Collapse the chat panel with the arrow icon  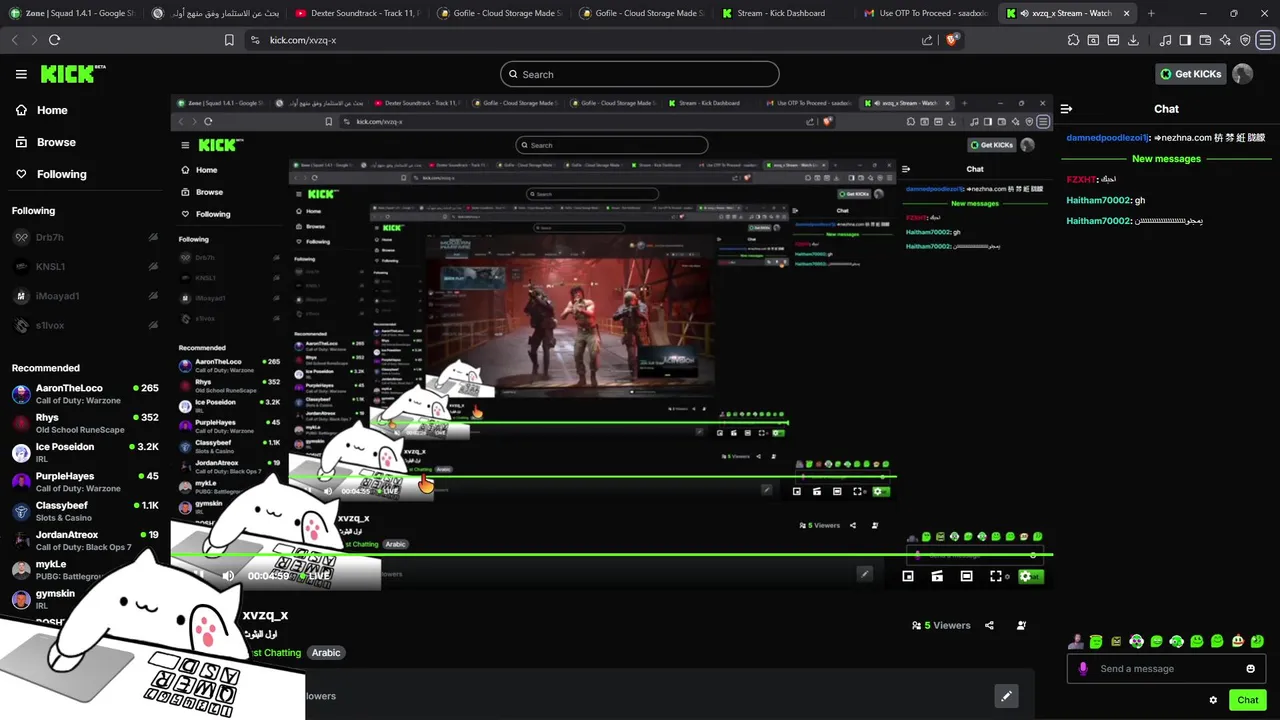point(1066,109)
